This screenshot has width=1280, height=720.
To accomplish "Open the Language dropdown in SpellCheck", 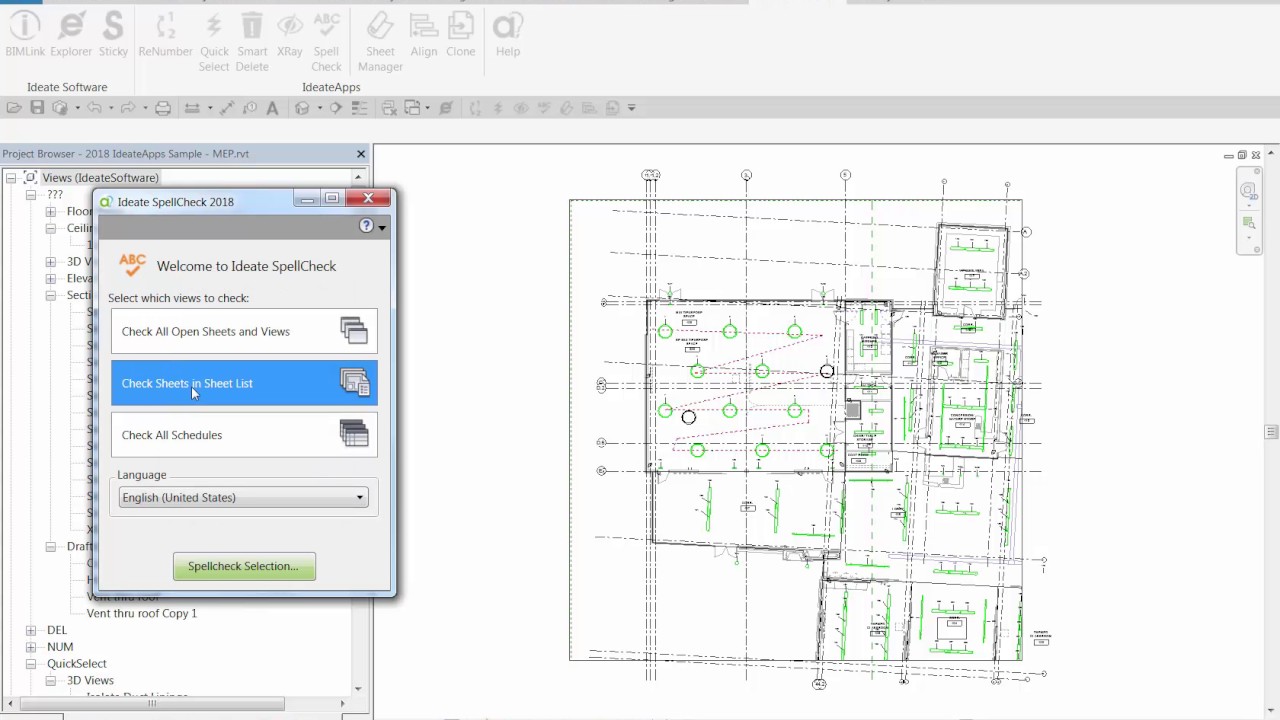I will [x=243, y=497].
